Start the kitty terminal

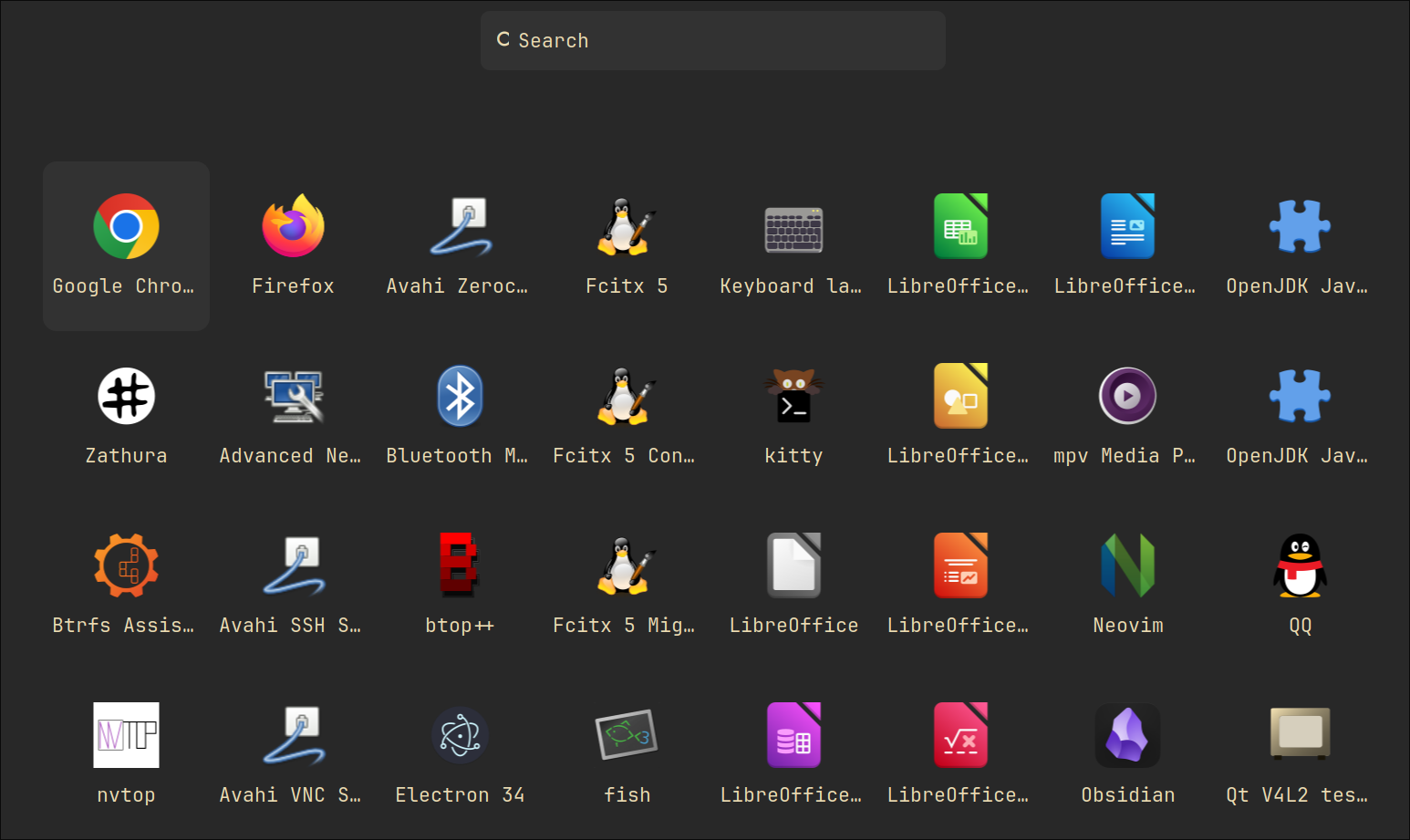tap(793, 416)
